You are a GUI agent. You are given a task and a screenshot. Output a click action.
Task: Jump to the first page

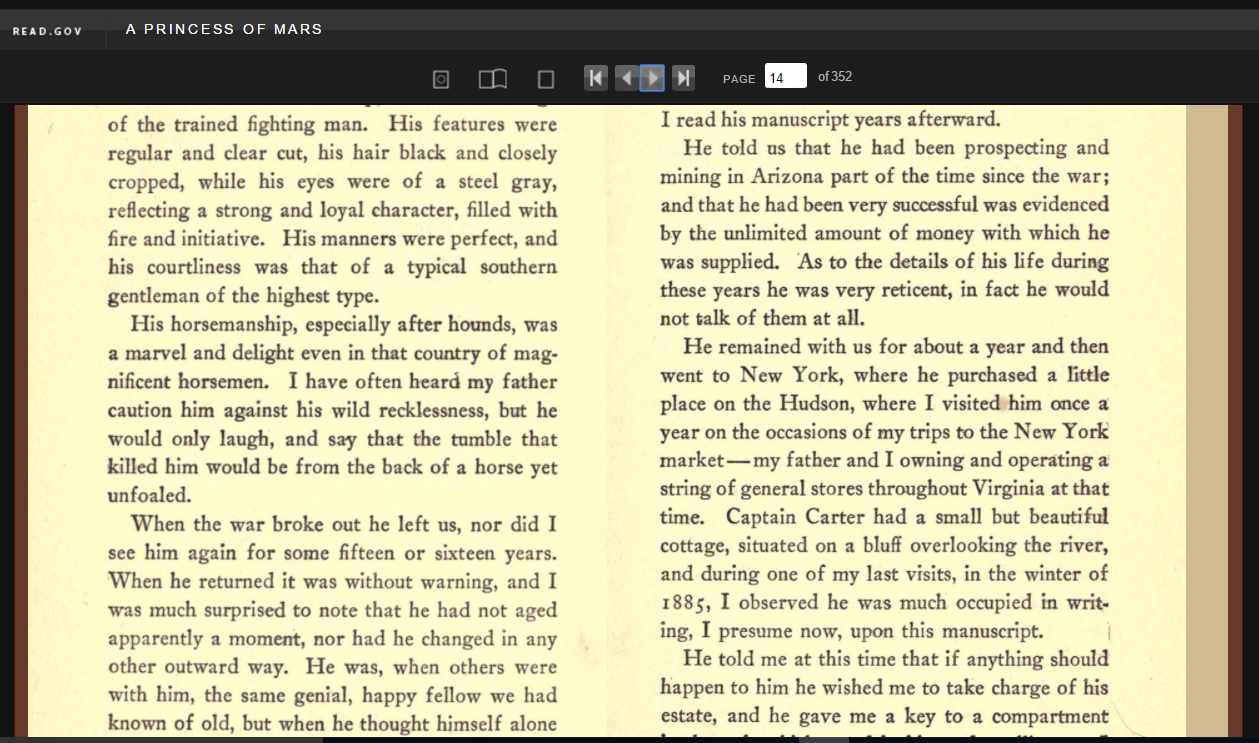click(596, 77)
